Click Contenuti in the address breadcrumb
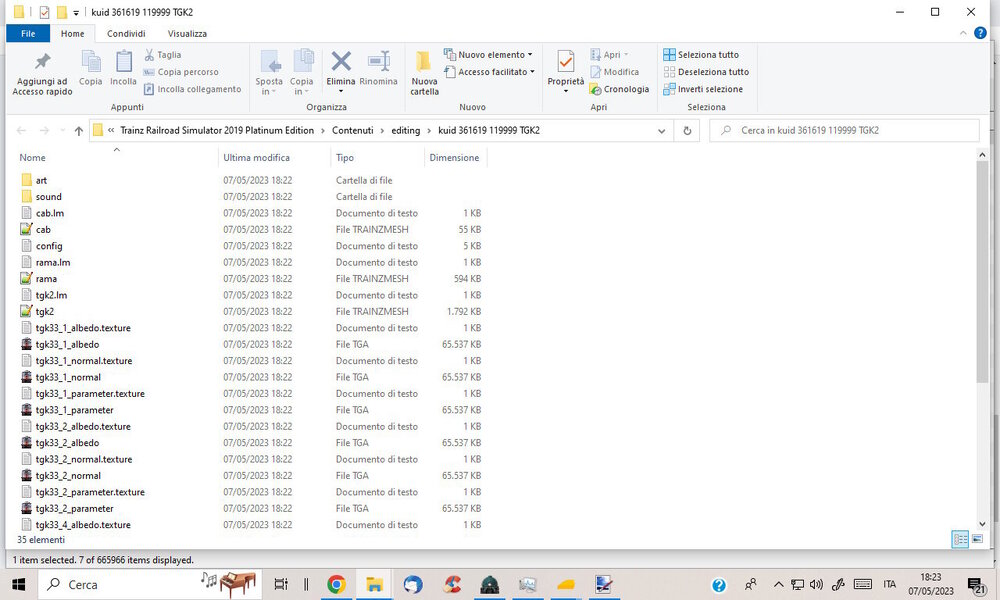This screenshot has height=600, width=1000. (x=353, y=131)
